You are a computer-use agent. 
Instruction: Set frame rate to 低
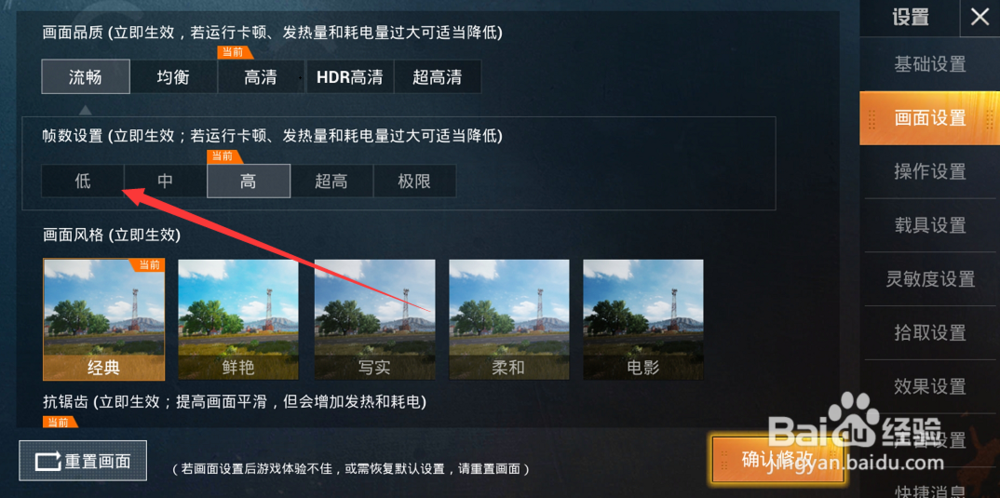[x=83, y=181]
